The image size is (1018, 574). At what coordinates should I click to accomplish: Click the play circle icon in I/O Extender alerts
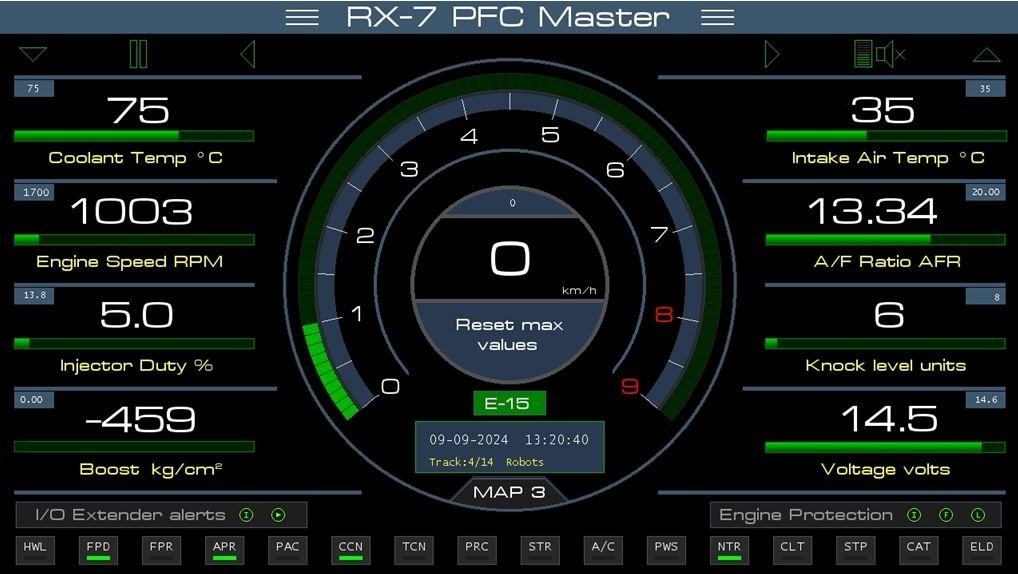pyautogui.click(x=278, y=515)
